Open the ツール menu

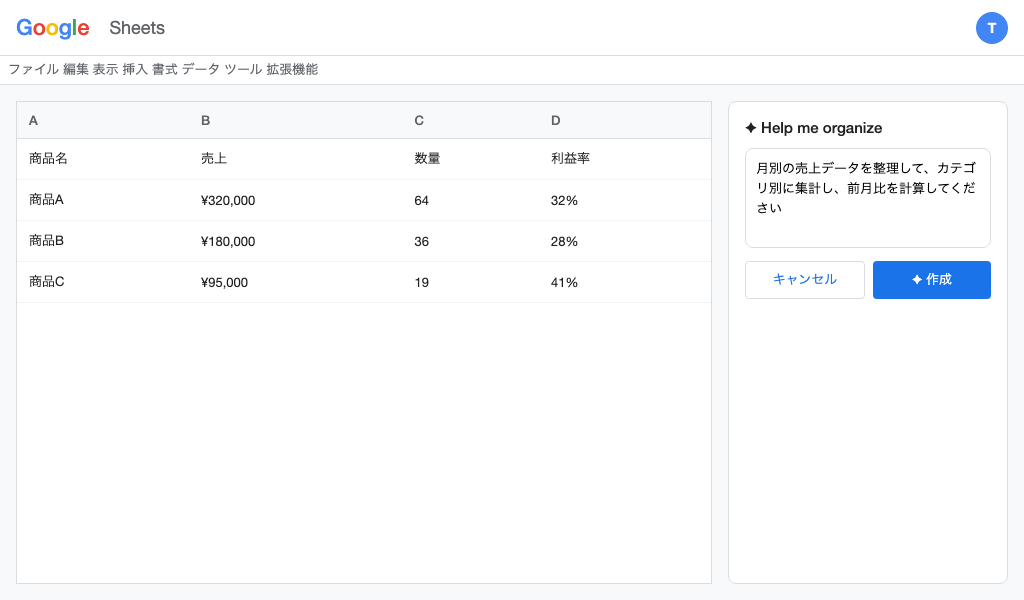pos(243,69)
